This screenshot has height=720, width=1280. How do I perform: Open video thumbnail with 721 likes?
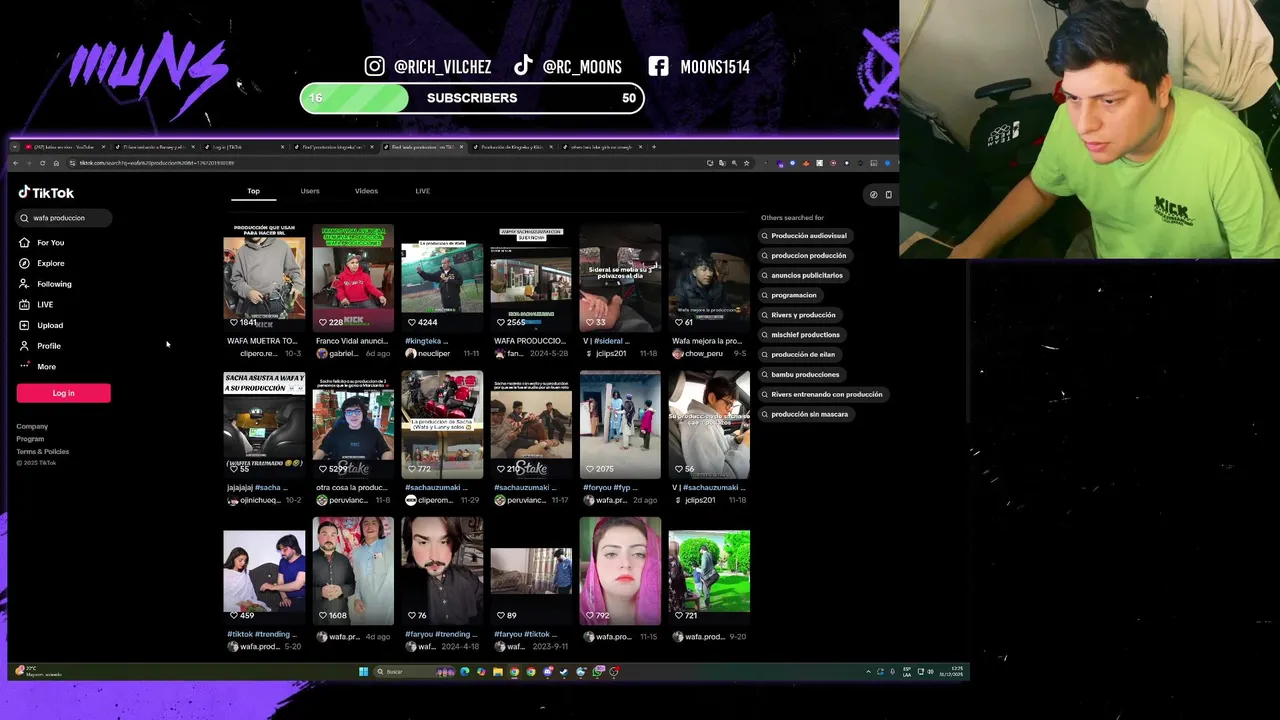(x=709, y=571)
